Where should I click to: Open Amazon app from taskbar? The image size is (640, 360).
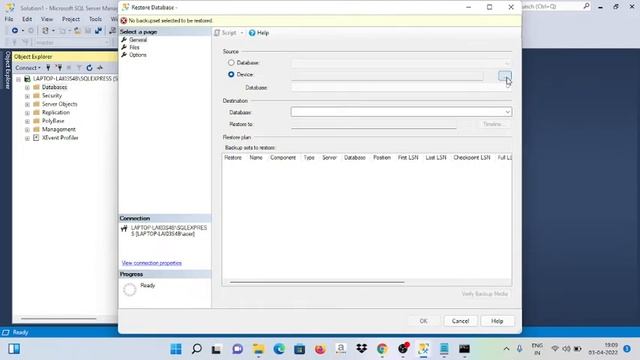click(341, 349)
